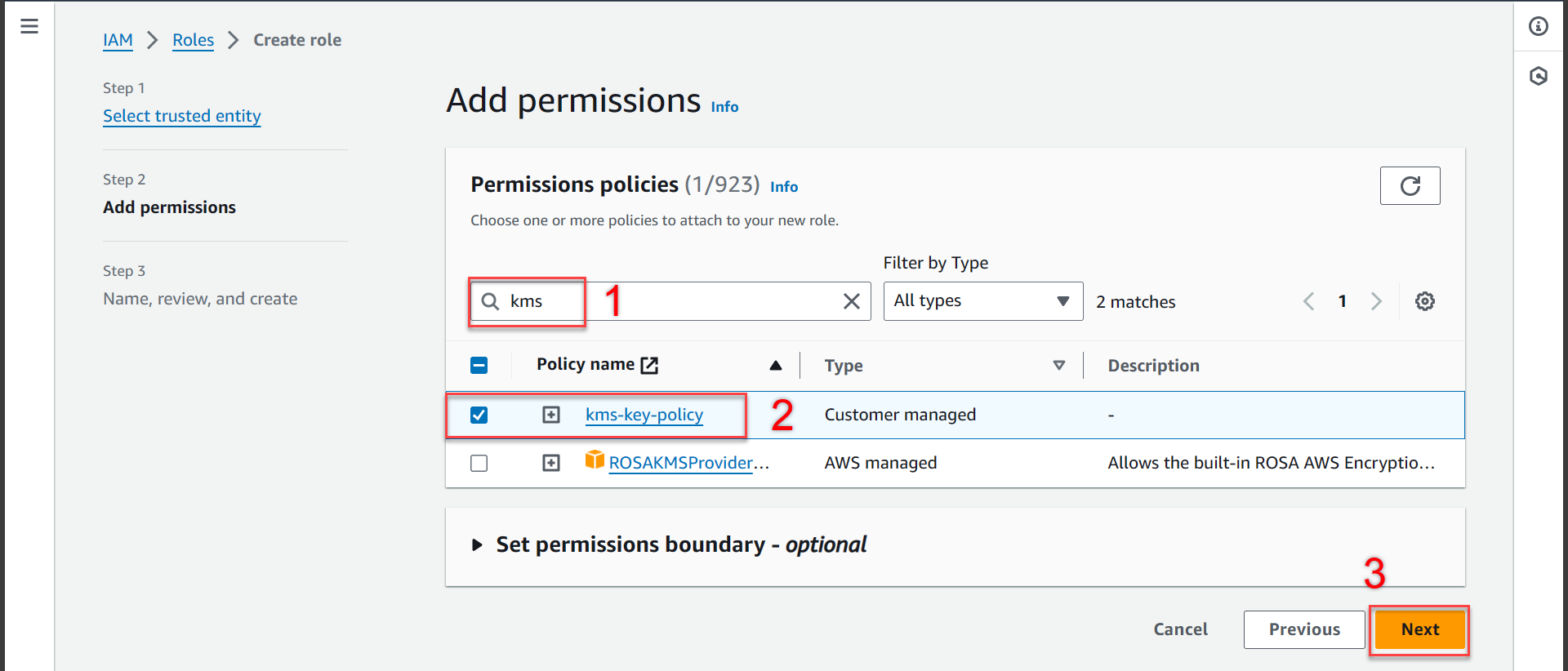Viewport: 1568px width, 671px height.
Task: Navigate to Roles breadcrumb
Action: click(193, 40)
